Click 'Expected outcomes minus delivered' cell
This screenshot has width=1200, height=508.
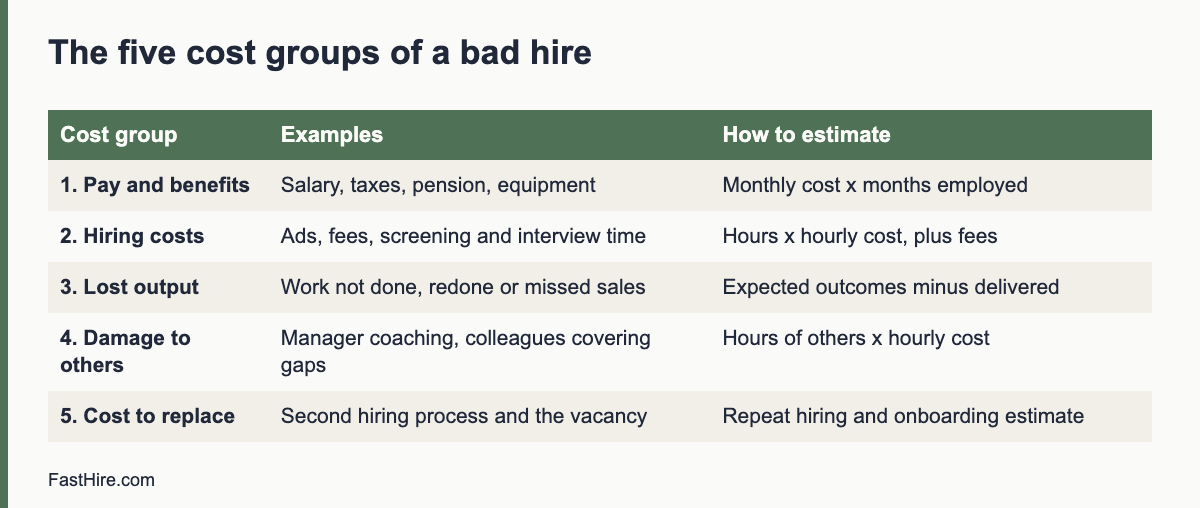pos(891,287)
